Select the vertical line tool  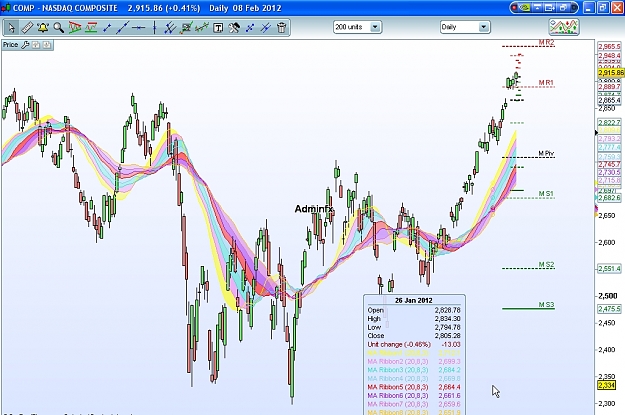pos(154,28)
